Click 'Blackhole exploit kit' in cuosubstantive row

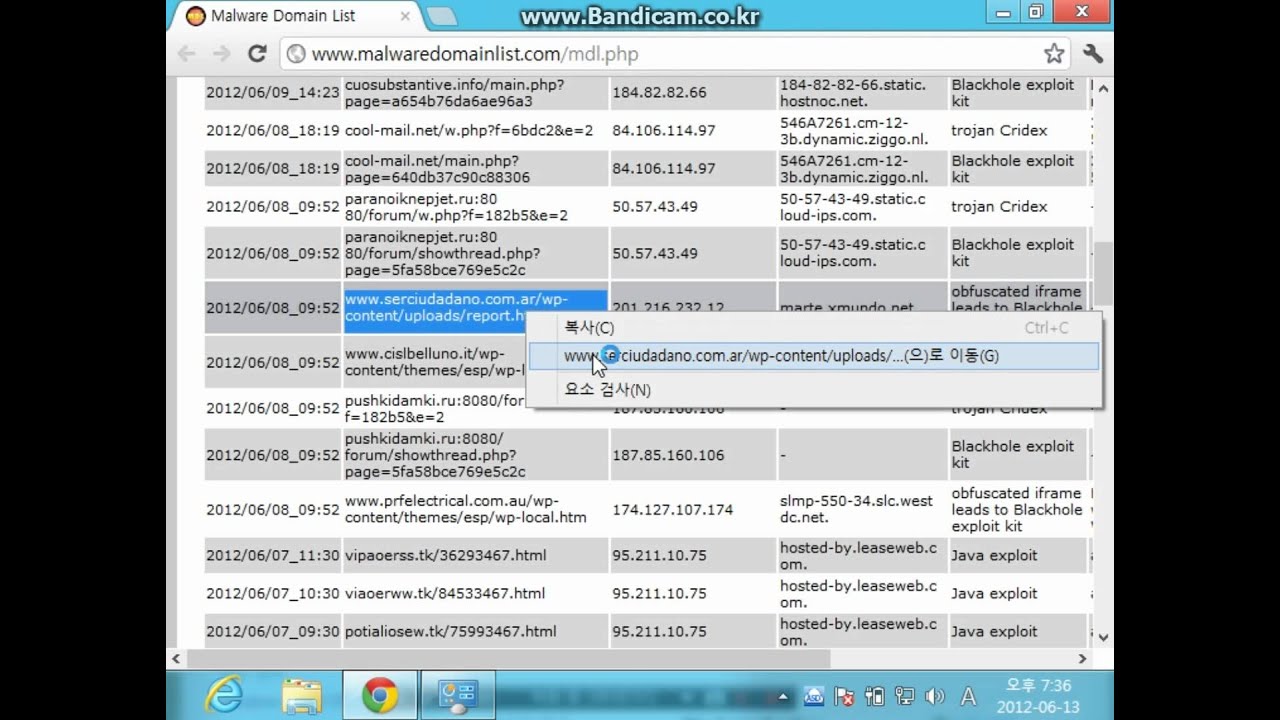tap(1012, 93)
